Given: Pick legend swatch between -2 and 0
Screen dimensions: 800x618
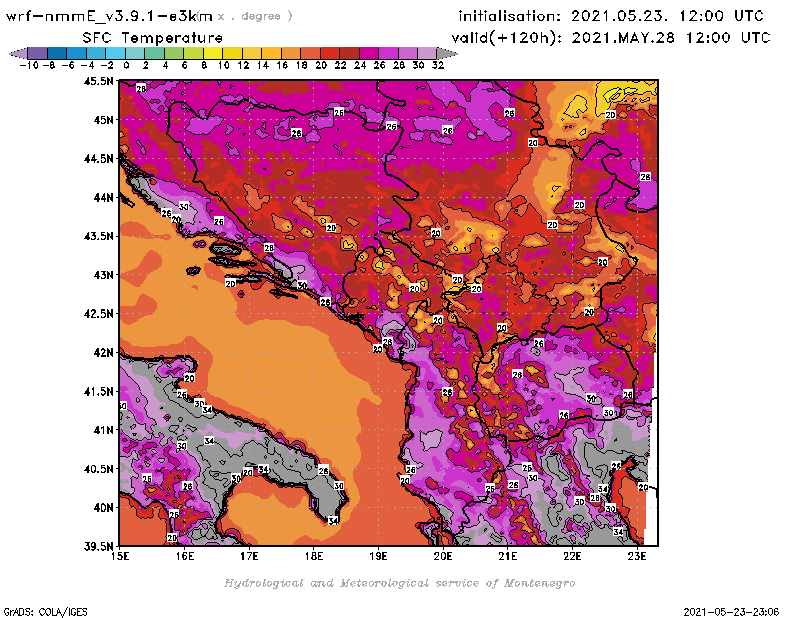Looking at the screenshot, I should [x=115, y=53].
